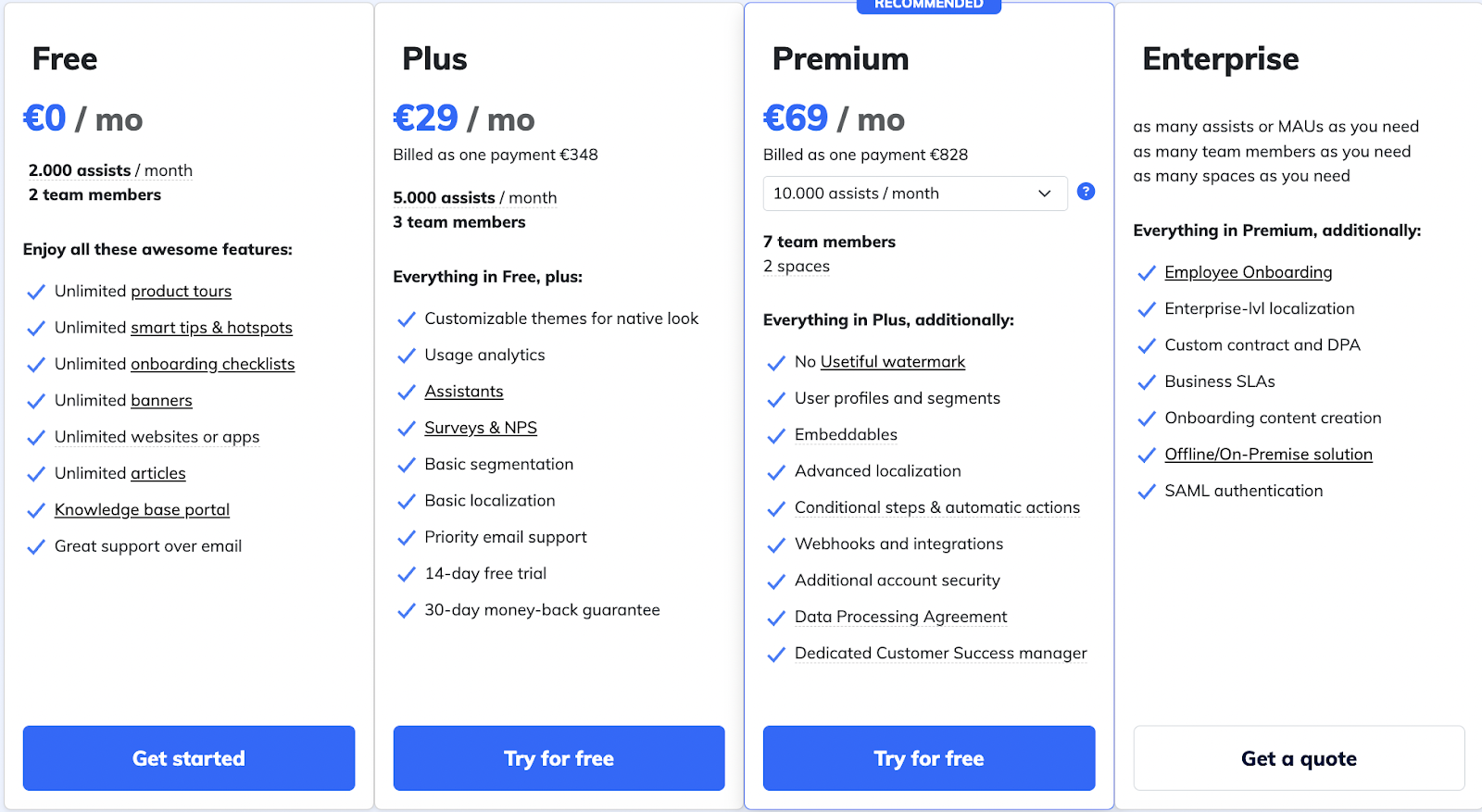Try the Plus plan for free

pyautogui.click(x=559, y=758)
